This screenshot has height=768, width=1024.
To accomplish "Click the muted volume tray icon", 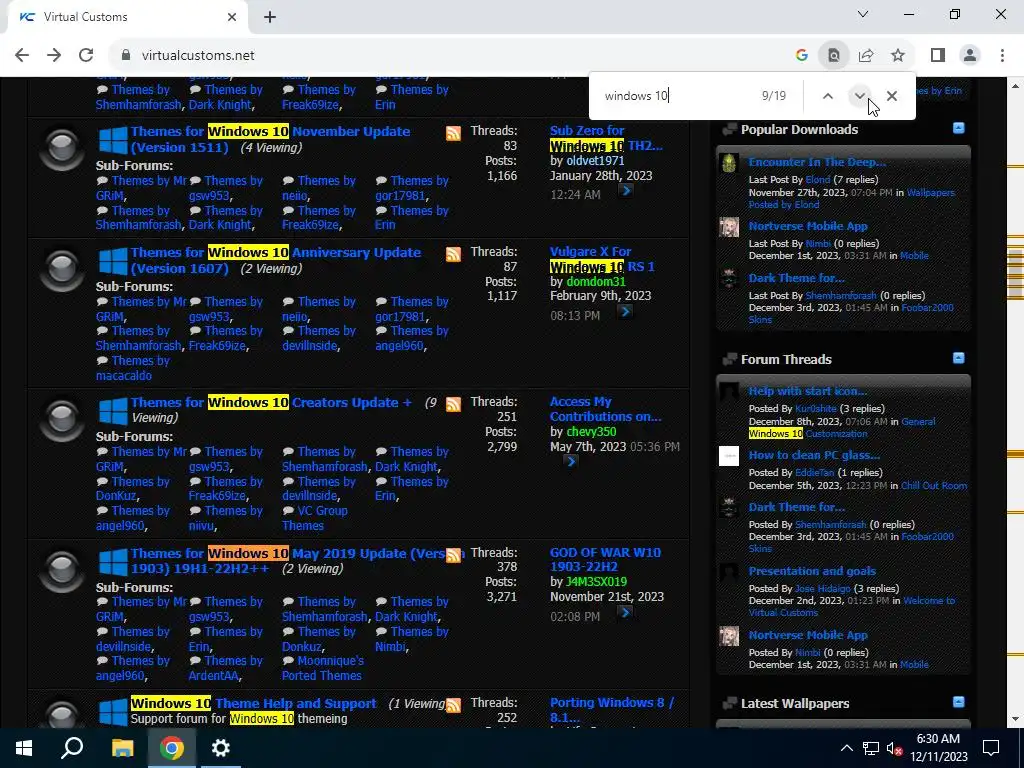I will [895, 748].
